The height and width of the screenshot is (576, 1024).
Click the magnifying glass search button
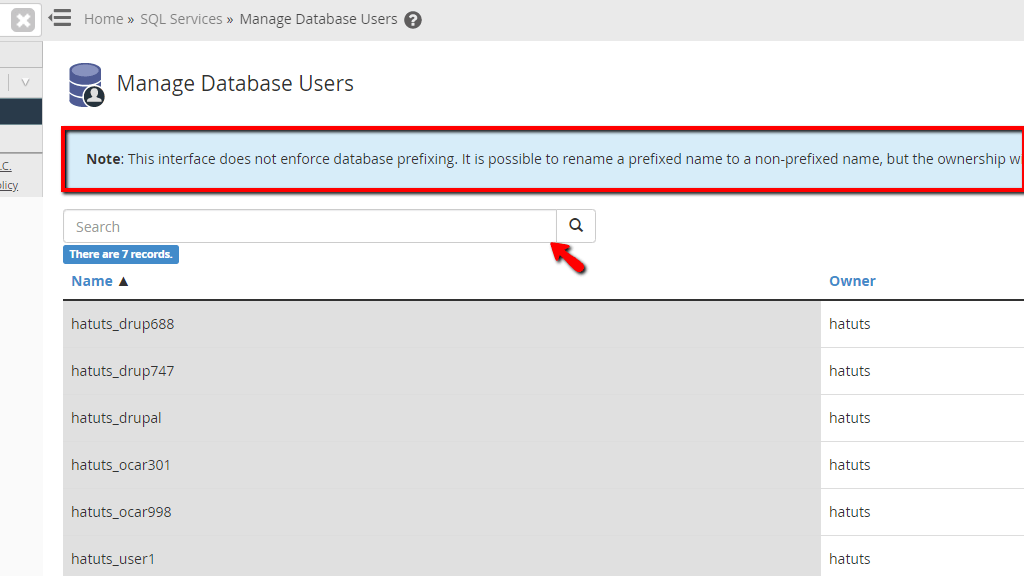pos(575,226)
